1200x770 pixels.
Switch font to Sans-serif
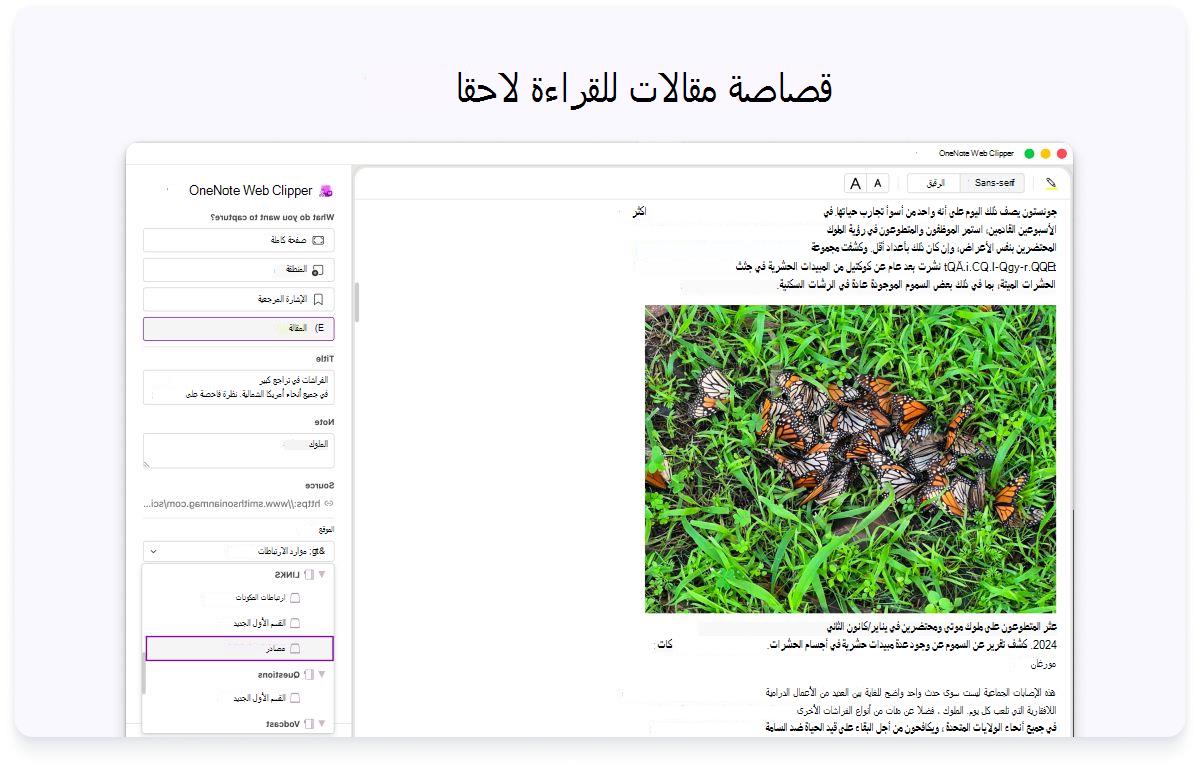pos(993,183)
